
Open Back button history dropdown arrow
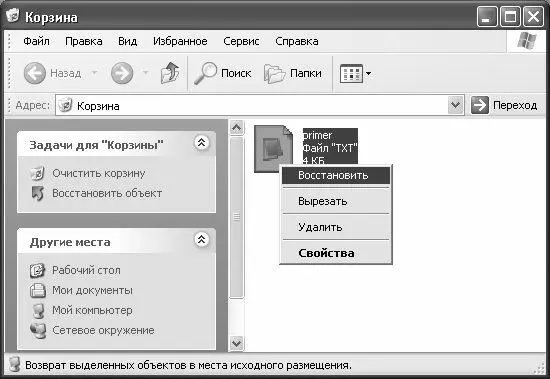[x=94, y=73]
